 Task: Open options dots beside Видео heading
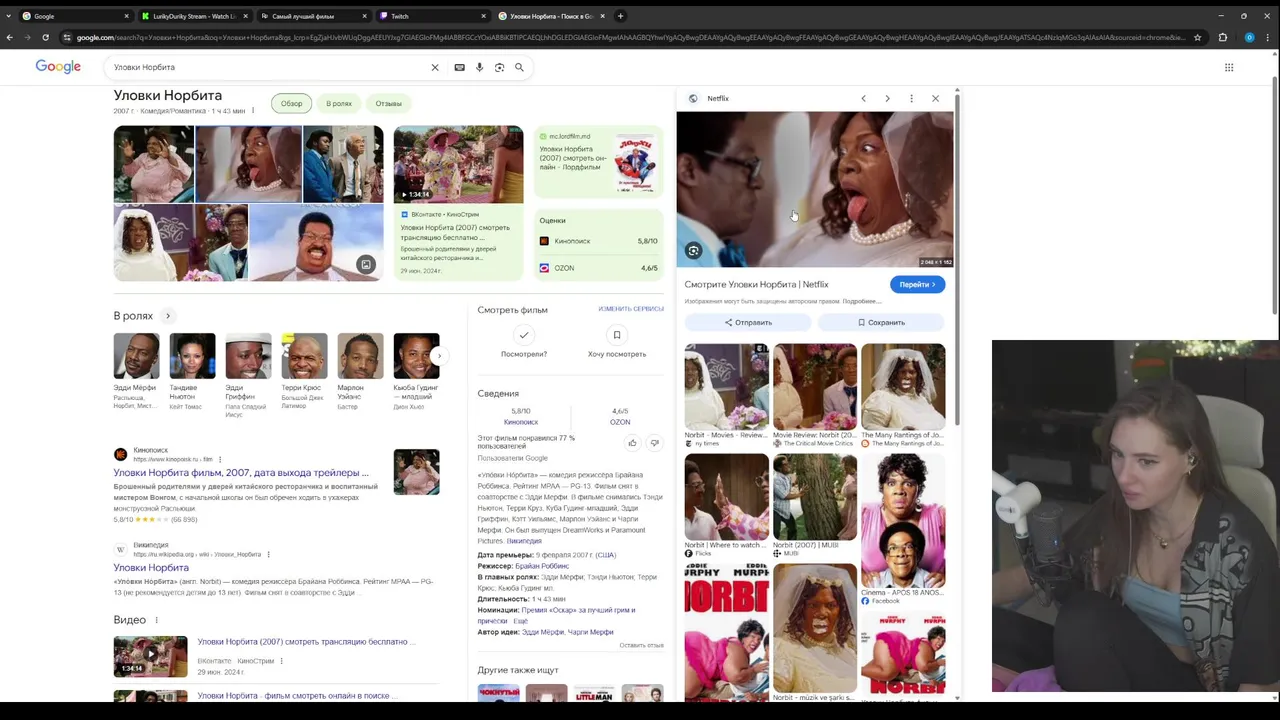156,620
